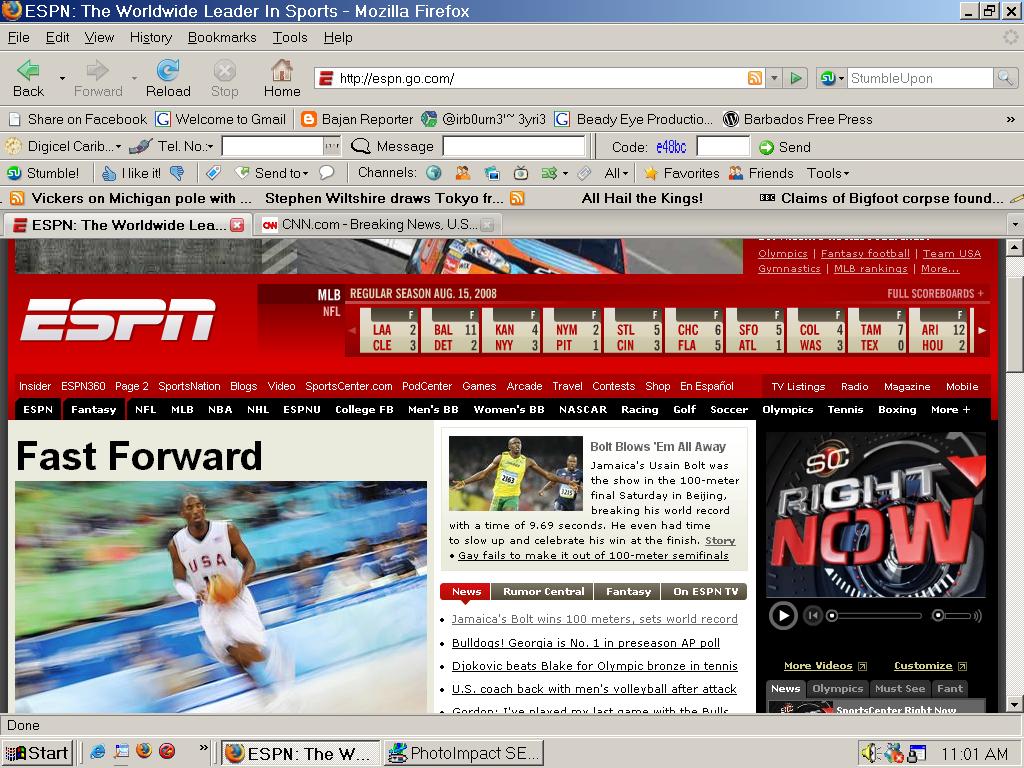Close the ESPN tab with red X
This screenshot has width=1024, height=768.
pyautogui.click(x=237, y=225)
